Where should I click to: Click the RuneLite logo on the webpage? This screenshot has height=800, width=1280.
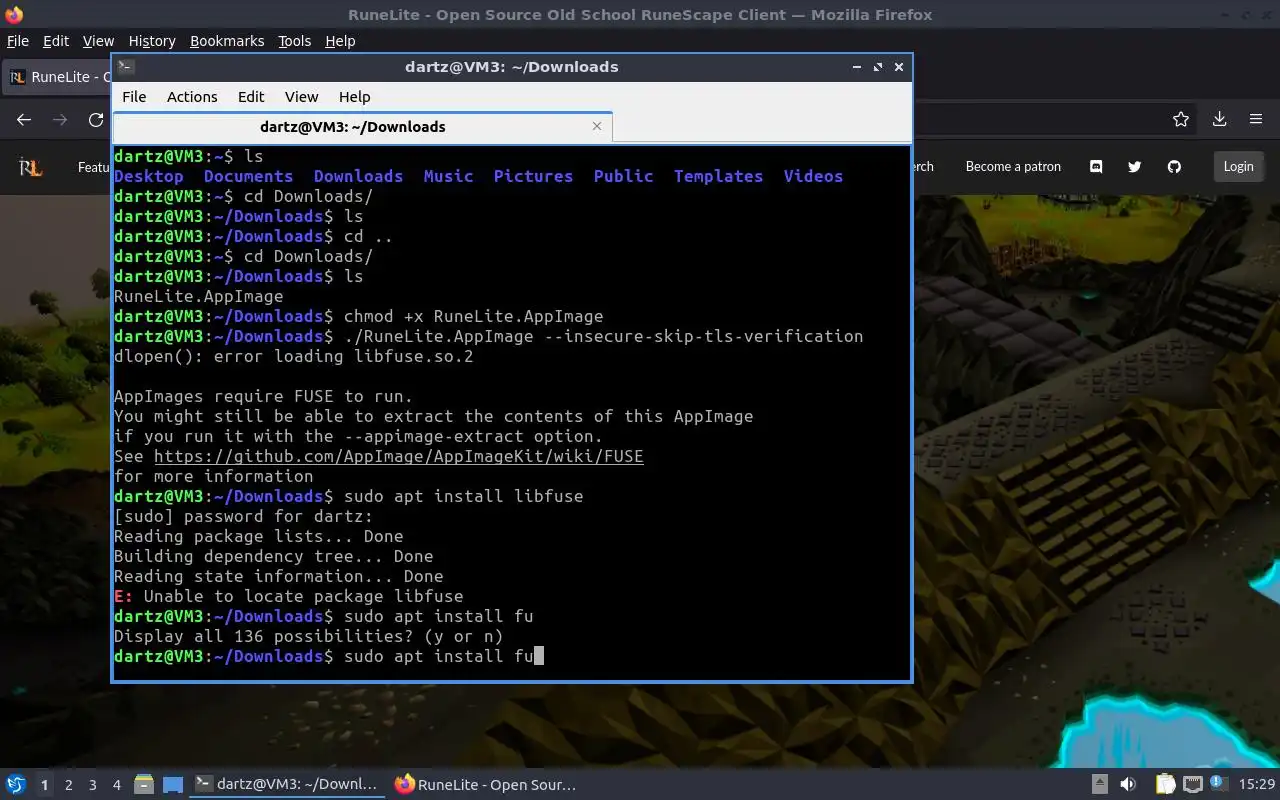click(x=30, y=167)
